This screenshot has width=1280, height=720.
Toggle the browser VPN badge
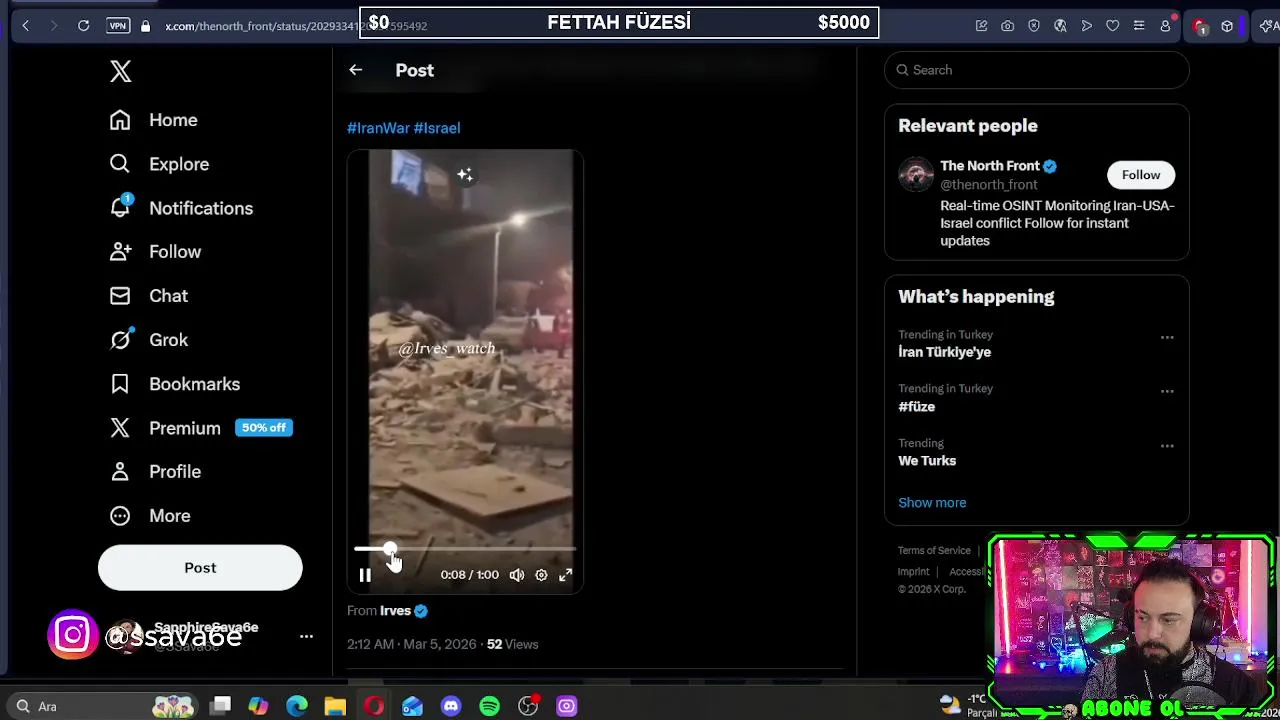pos(118,26)
